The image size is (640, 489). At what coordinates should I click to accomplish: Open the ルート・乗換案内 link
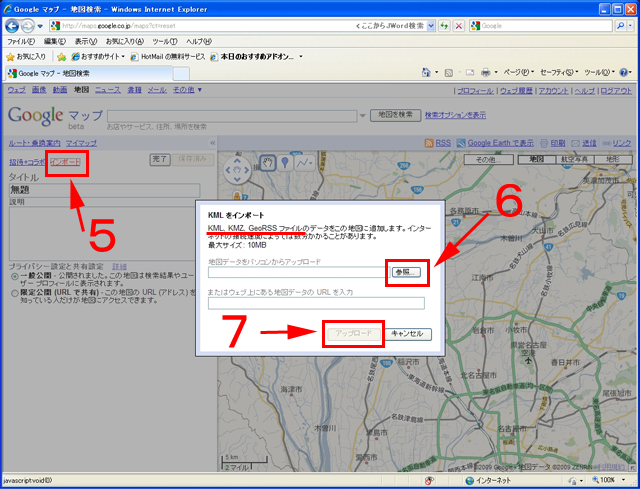[x=35, y=143]
